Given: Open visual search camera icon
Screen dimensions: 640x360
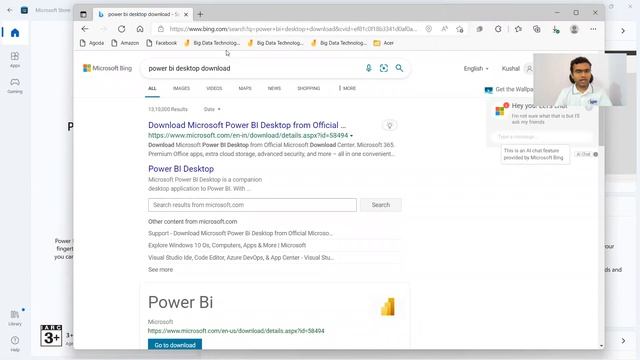Looking at the screenshot, I should point(383,68).
